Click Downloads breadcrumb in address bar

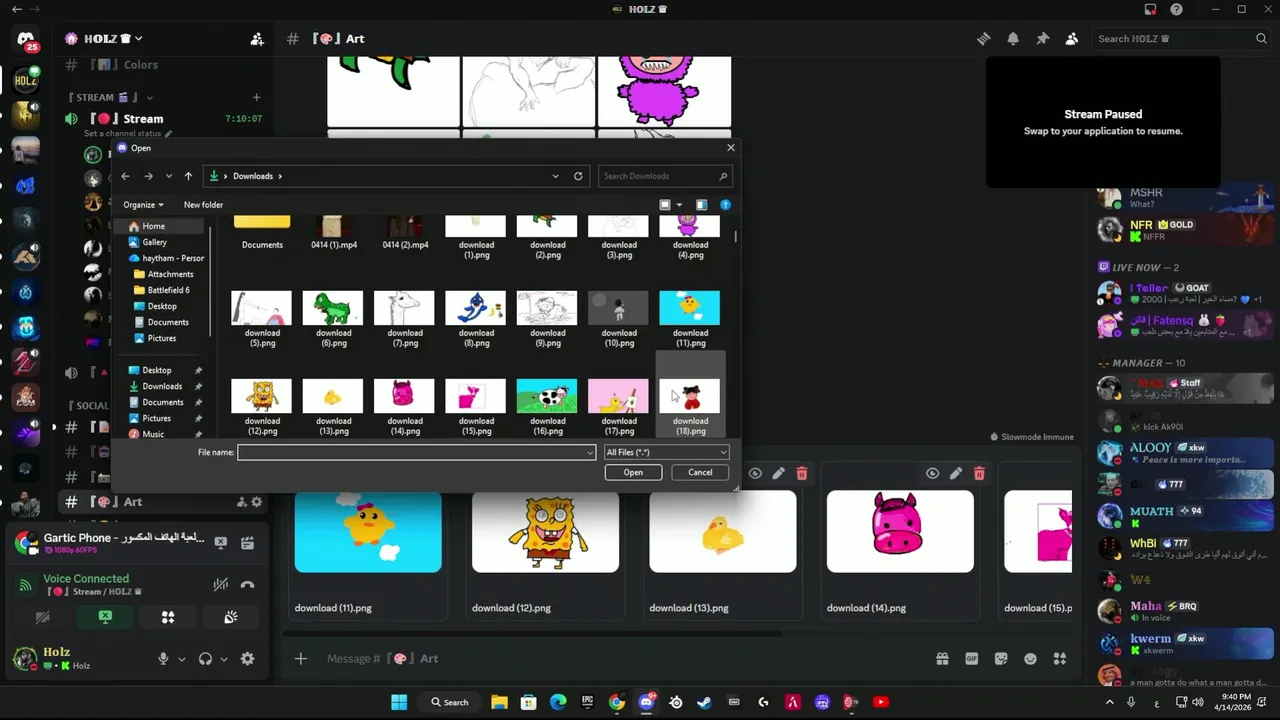point(253,176)
